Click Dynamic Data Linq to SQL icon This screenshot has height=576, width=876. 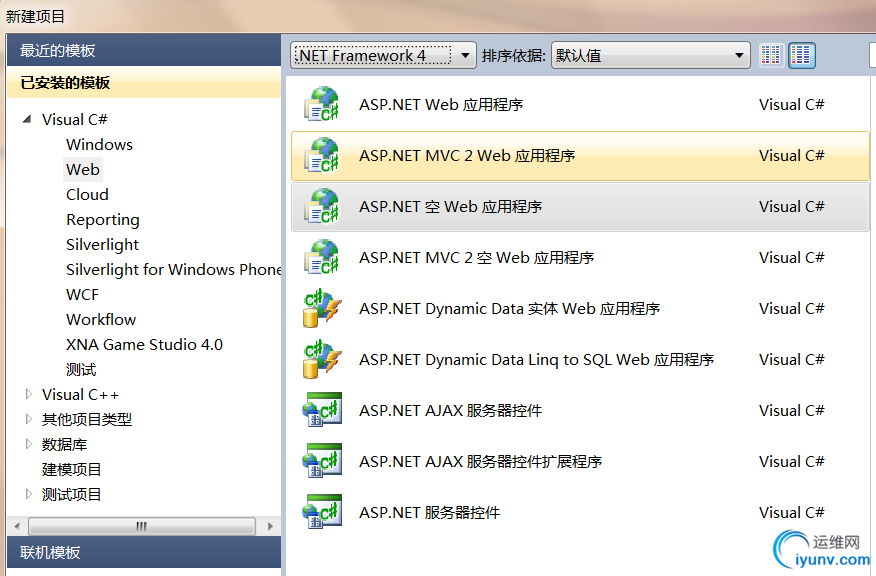pyautogui.click(x=323, y=359)
